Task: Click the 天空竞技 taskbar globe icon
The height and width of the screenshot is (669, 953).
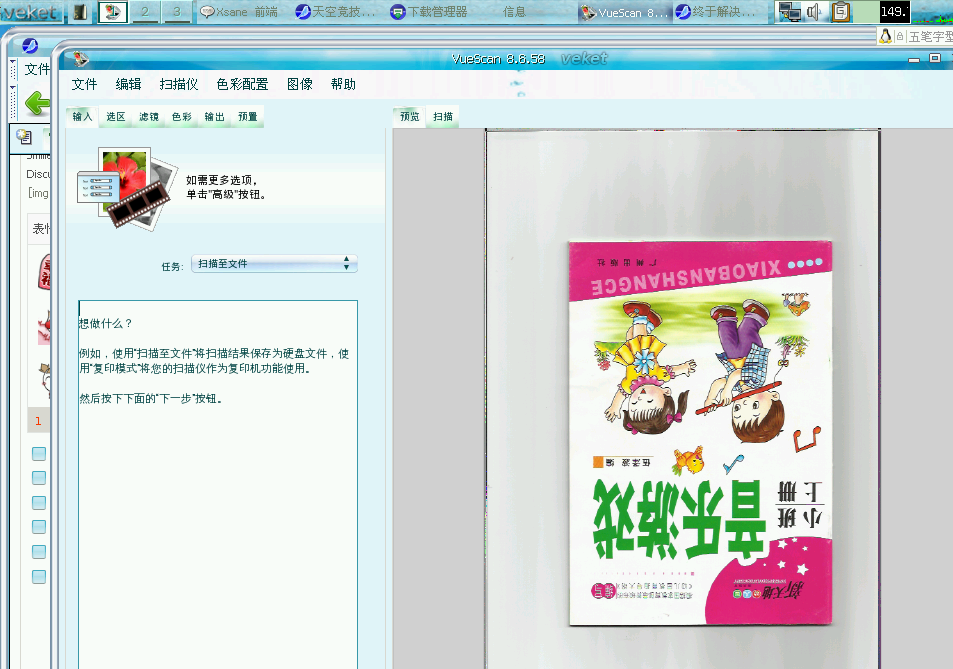Action: (303, 12)
